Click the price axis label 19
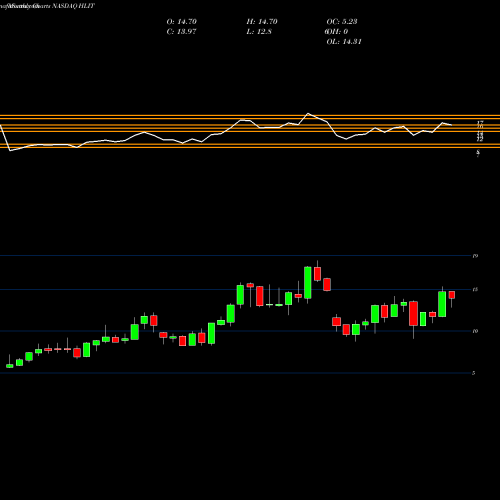Viewport: 500px width, 500px height. tap(475, 256)
